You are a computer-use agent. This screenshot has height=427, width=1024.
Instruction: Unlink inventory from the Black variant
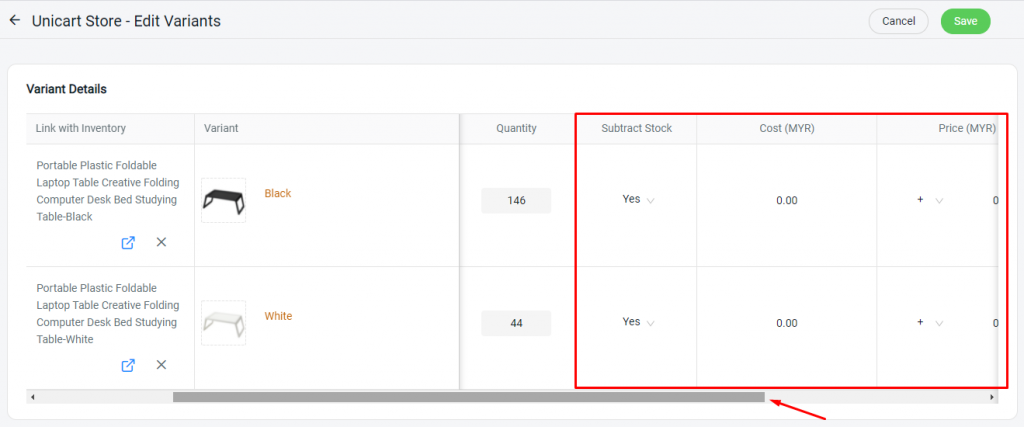161,242
